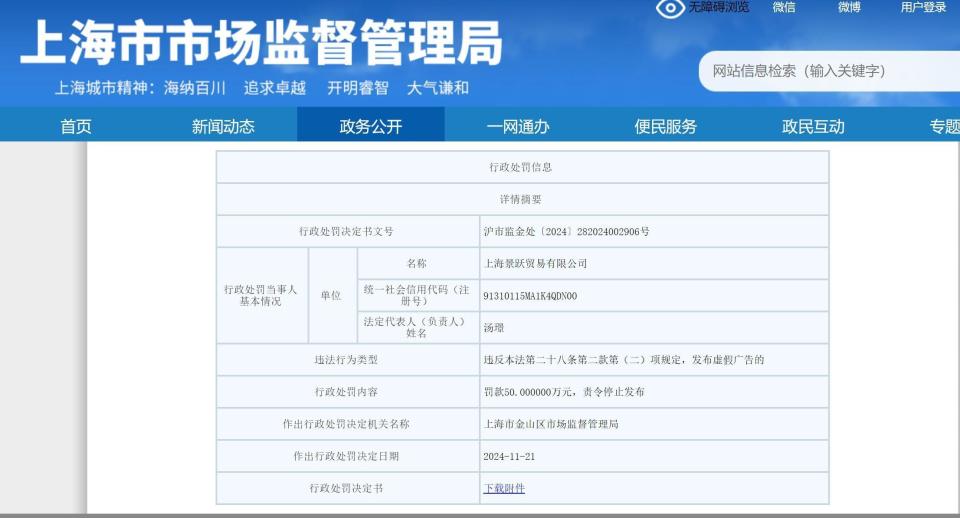Viewport: 960px width, 518px height.
Task: Click the 统一社会信用代码 label cell
Action: pyautogui.click(x=417, y=295)
